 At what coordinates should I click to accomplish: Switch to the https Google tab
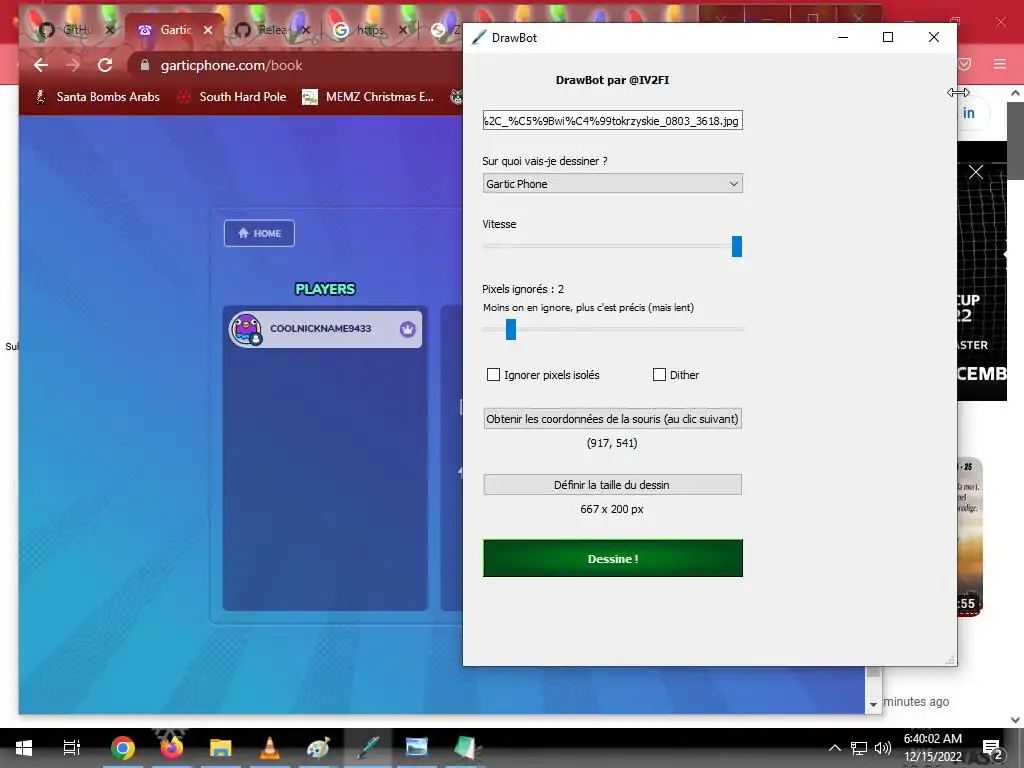(369, 30)
